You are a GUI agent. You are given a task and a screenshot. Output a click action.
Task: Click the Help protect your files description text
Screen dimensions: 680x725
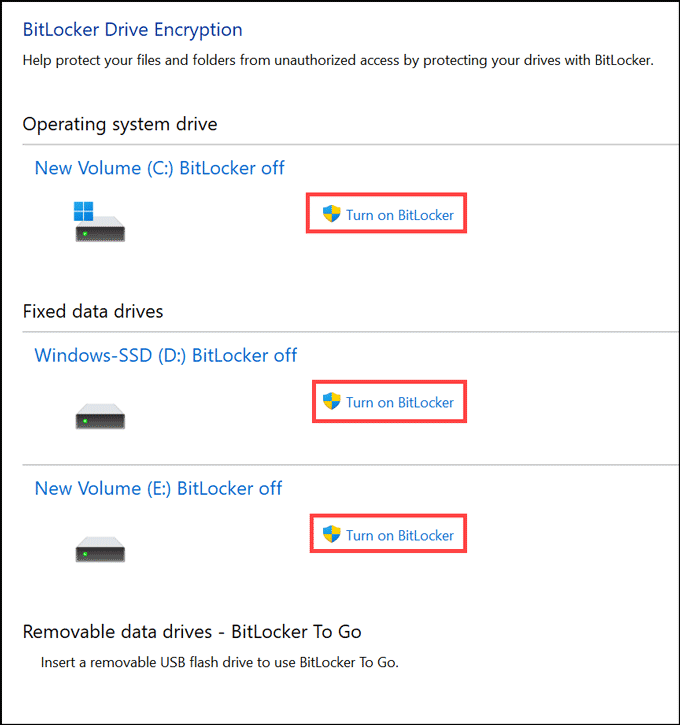[x=337, y=61]
